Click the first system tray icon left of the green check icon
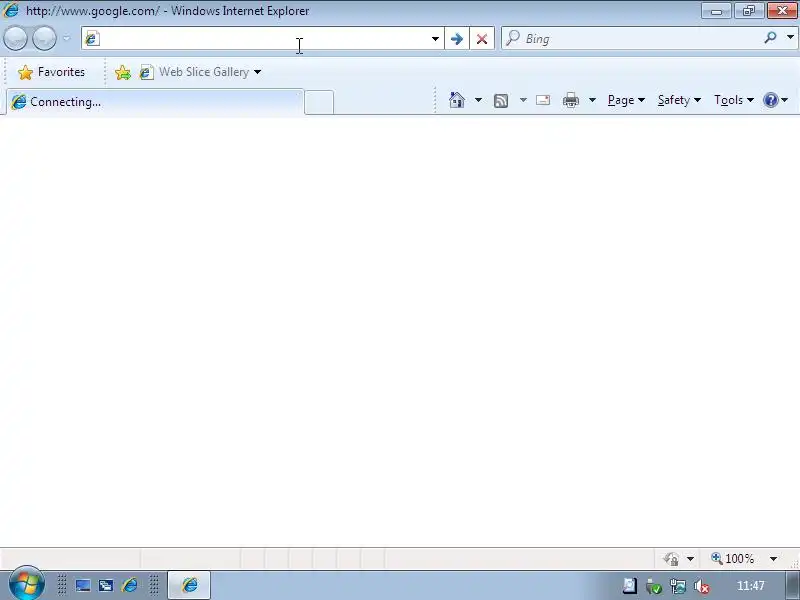Image resolution: width=800 pixels, height=600 pixels. point(630,586)
